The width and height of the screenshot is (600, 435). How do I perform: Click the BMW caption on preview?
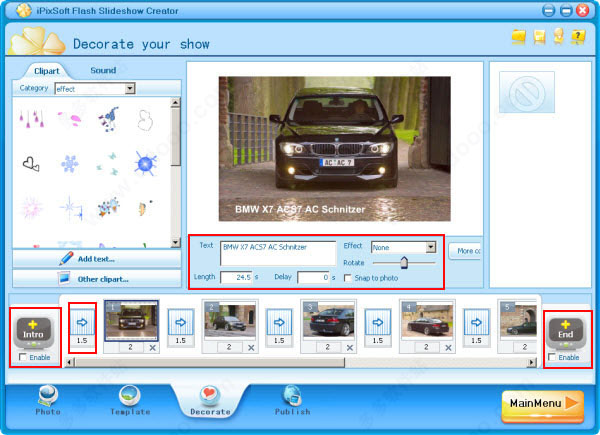pos(300,209)
